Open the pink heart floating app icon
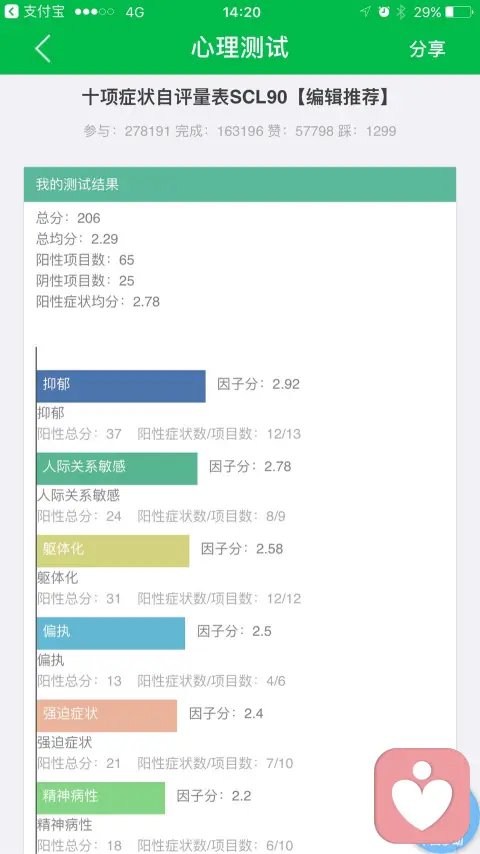 coord(422,795)
